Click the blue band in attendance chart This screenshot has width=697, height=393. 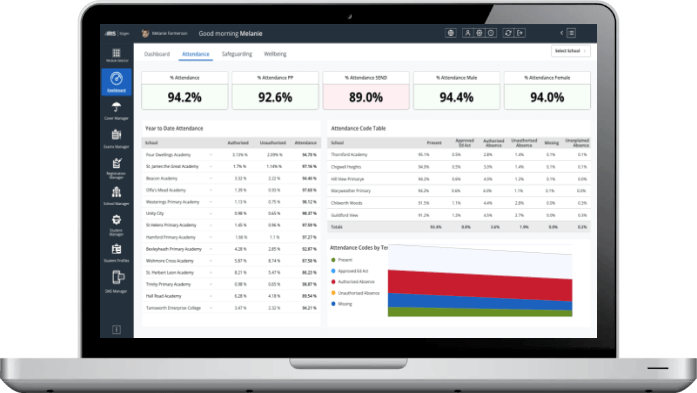coord(480,302)
